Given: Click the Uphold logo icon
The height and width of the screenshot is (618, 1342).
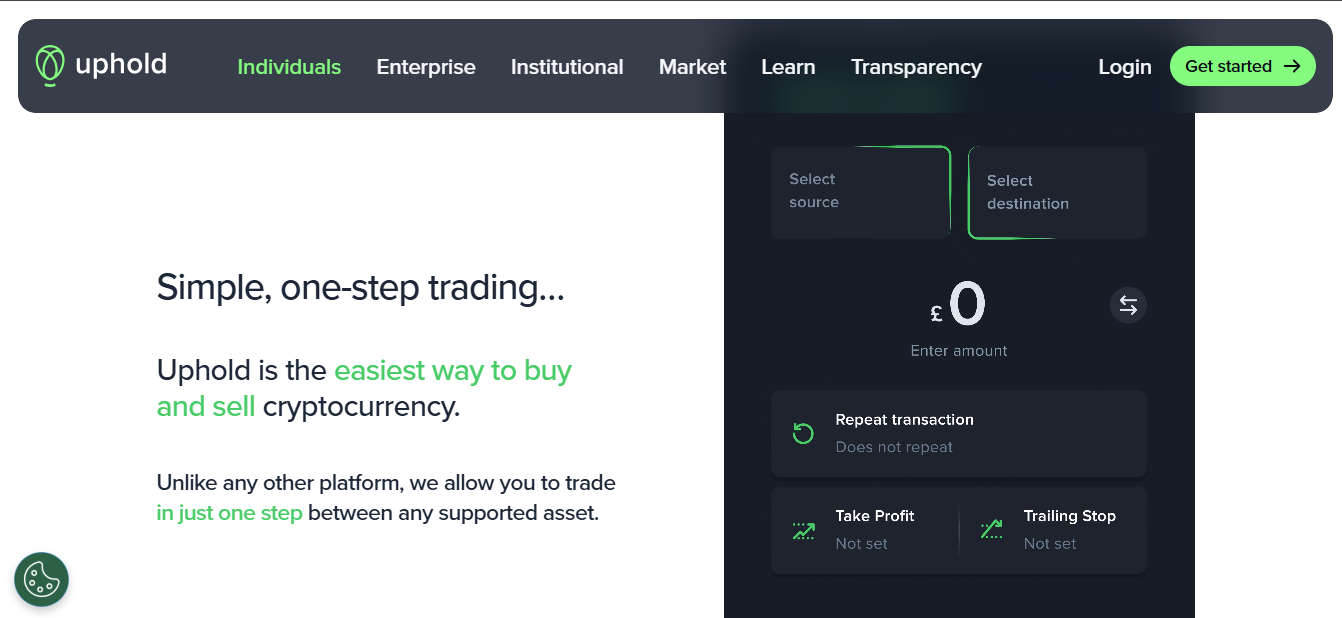Looking at the screenshot, I should [50, 66].
